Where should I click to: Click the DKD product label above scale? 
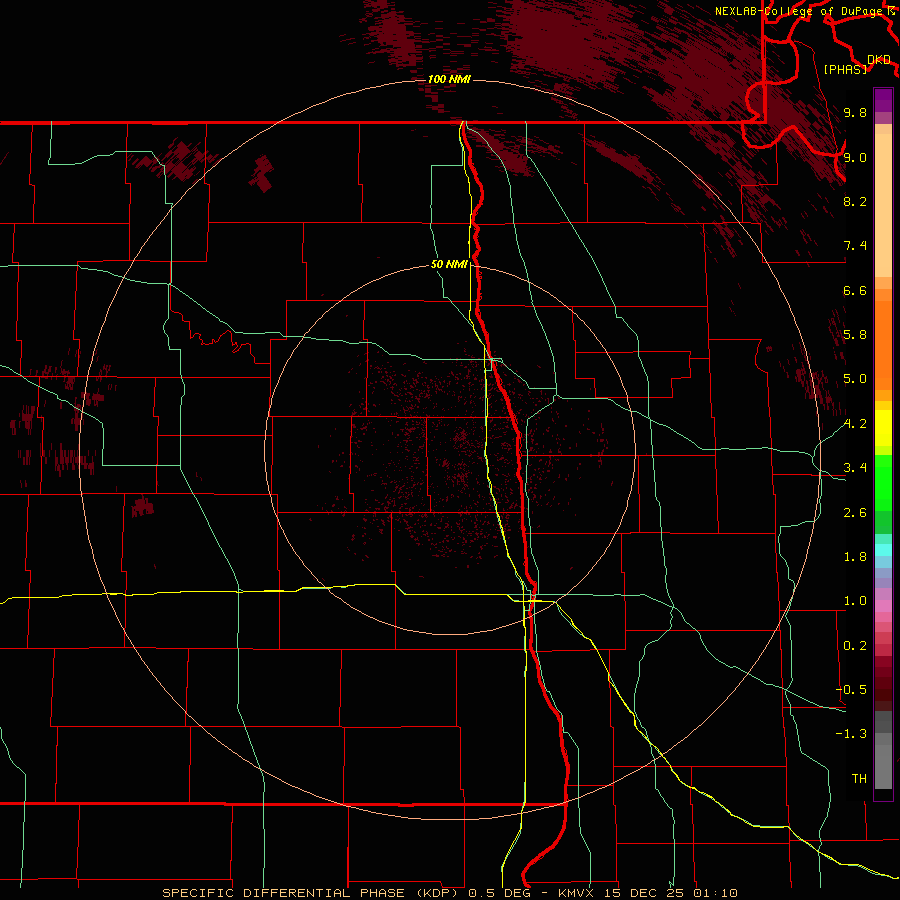[879, 60]
